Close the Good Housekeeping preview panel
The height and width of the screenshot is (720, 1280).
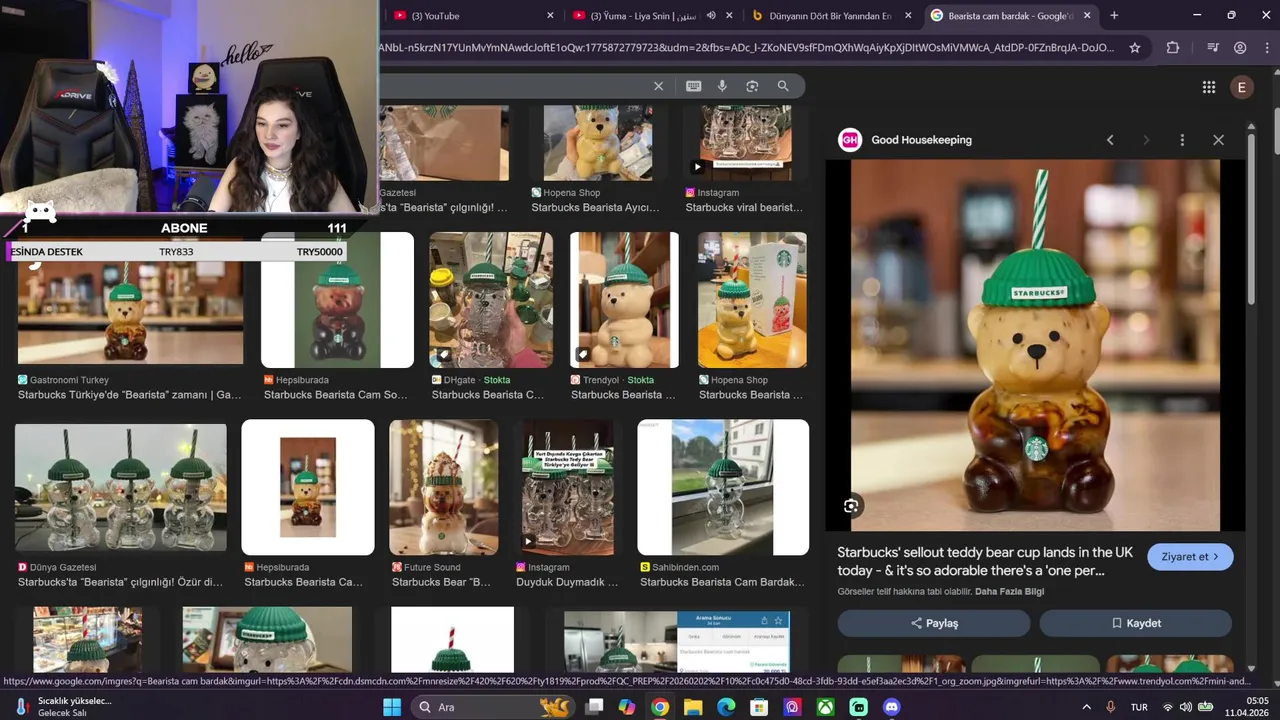point(1218,140)
